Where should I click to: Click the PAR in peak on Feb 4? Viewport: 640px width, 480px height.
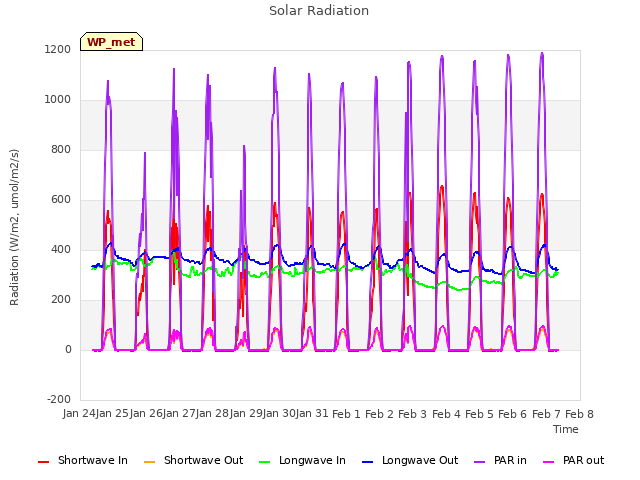[x=442, y=57]
